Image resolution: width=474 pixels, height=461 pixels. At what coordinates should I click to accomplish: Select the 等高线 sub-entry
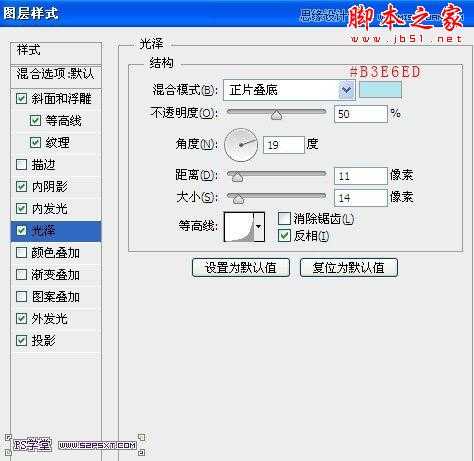tap(64, 121)
